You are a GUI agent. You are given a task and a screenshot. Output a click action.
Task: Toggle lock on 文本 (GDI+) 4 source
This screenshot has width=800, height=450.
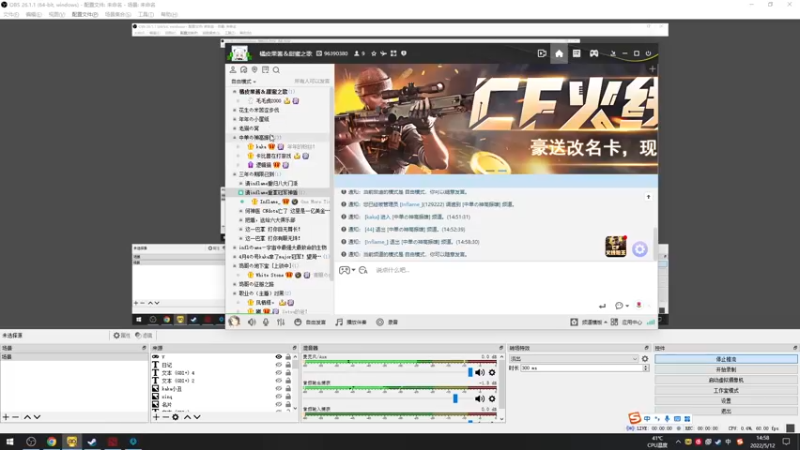point(288,372)
